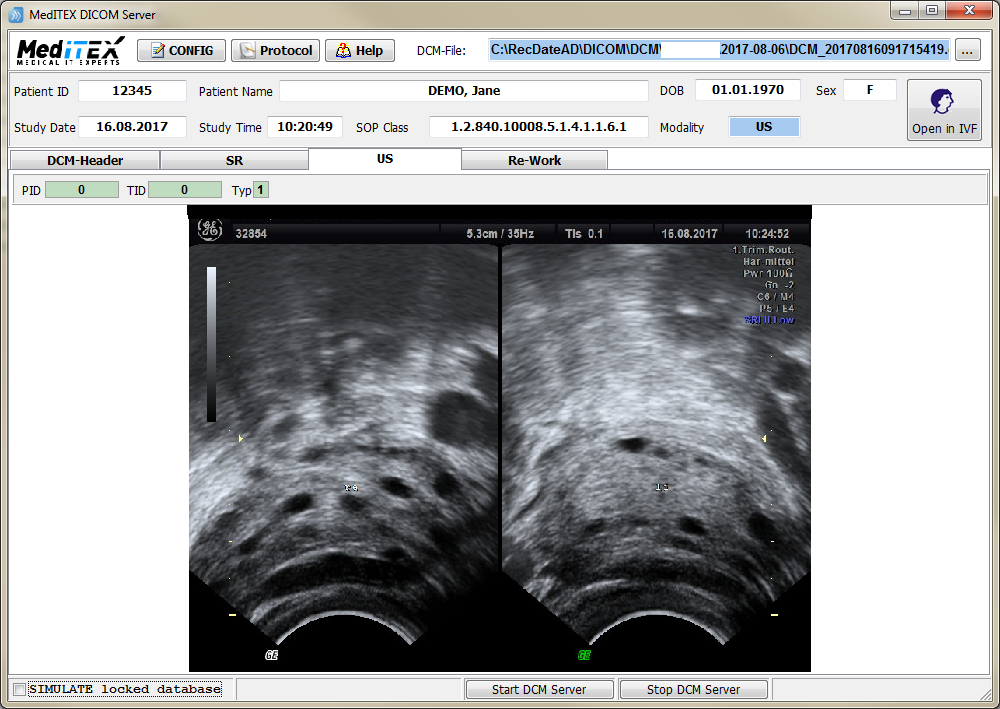Close the MedITEX DICOM Server window
This screenshot has height=709, width=1000.
(969, 11)
